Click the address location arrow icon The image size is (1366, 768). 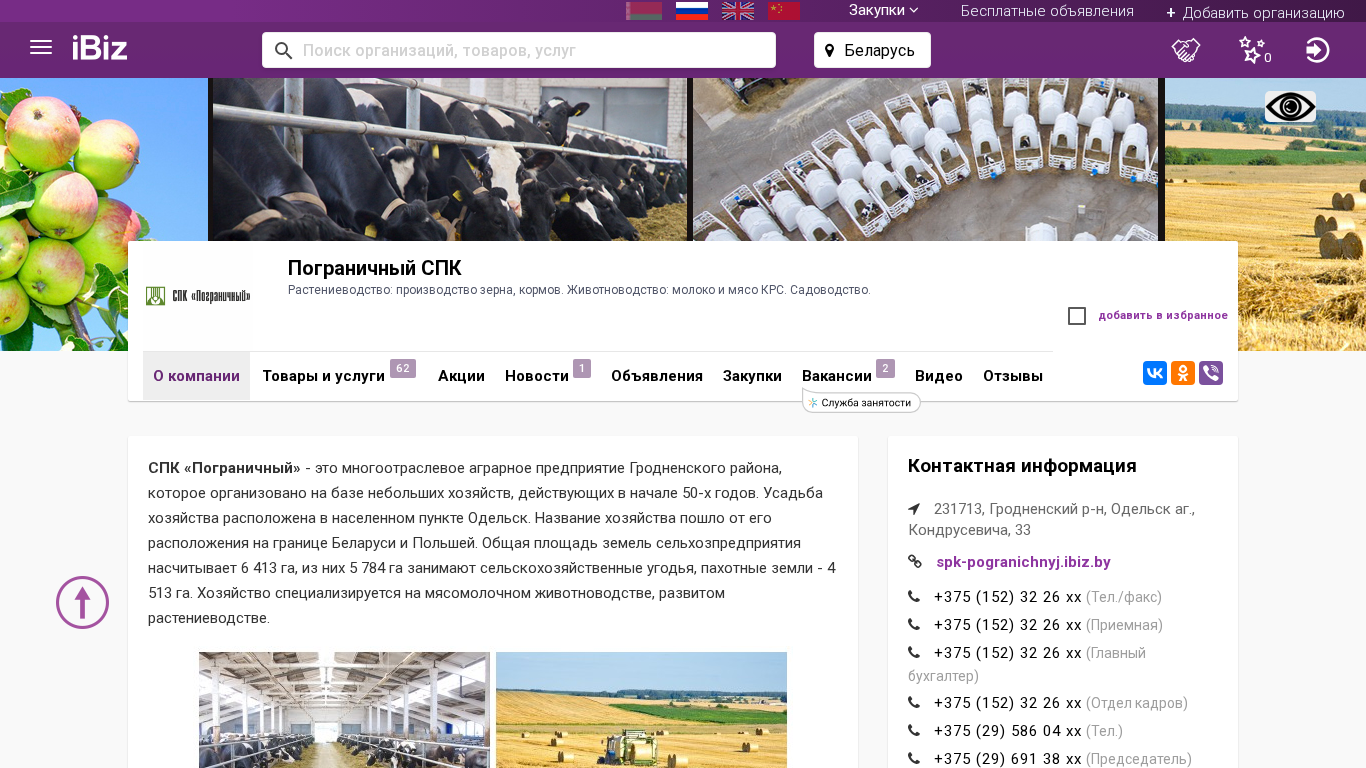tap(914, 509)
